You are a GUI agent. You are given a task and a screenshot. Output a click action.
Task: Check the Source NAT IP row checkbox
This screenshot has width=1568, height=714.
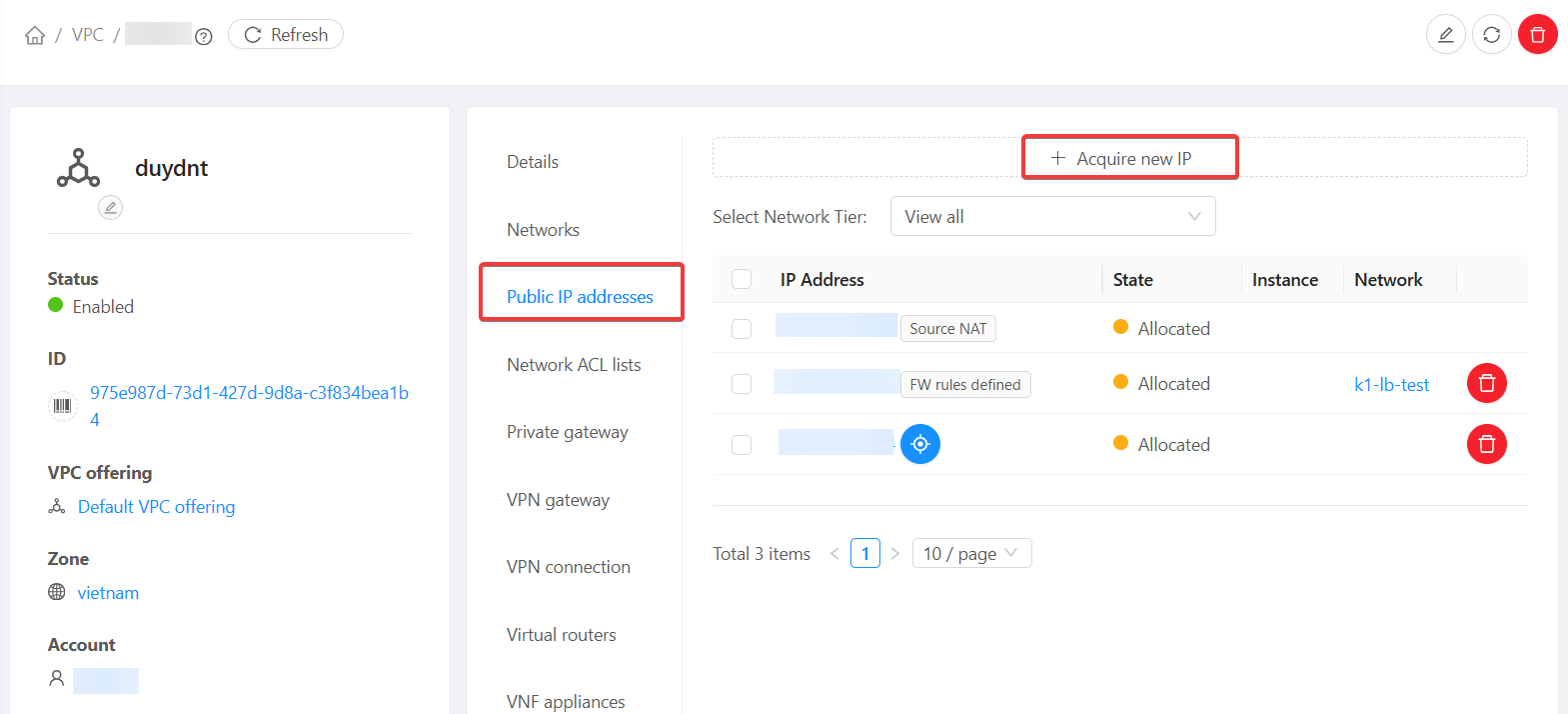pos(742,329)
